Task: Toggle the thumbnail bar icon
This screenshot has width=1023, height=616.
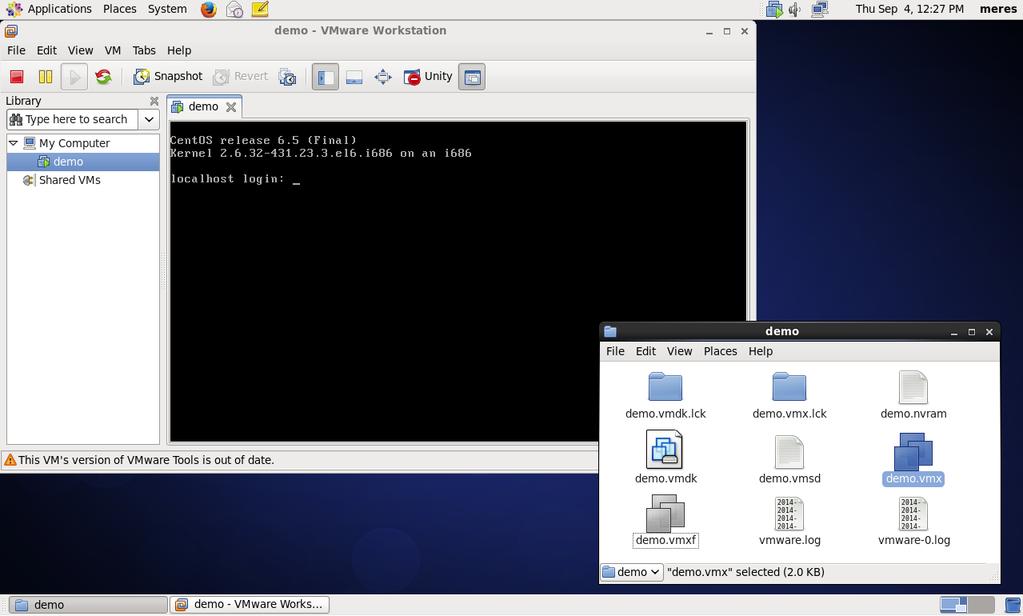Action: (354, 76)
